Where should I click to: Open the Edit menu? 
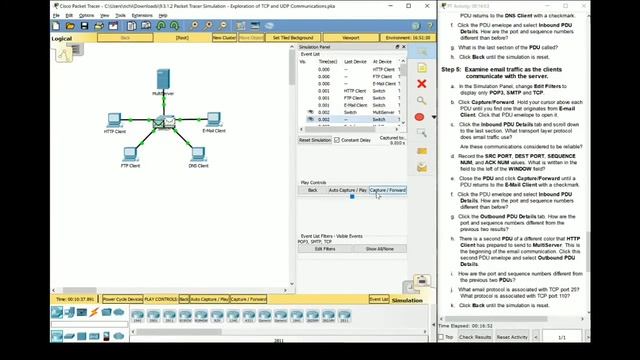[69, 16]
